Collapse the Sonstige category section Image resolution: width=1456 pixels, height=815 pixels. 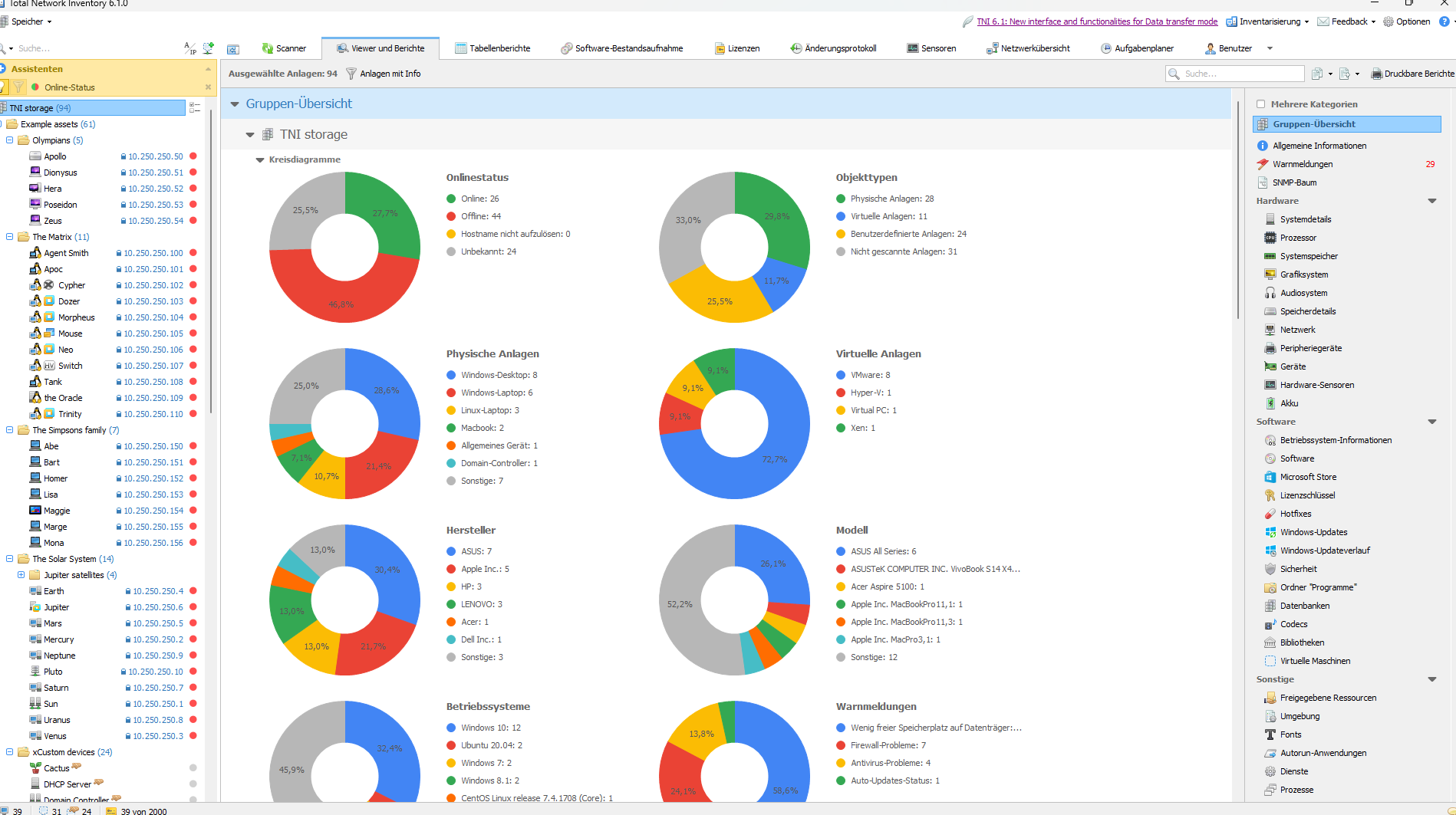tap(1431, 679)
